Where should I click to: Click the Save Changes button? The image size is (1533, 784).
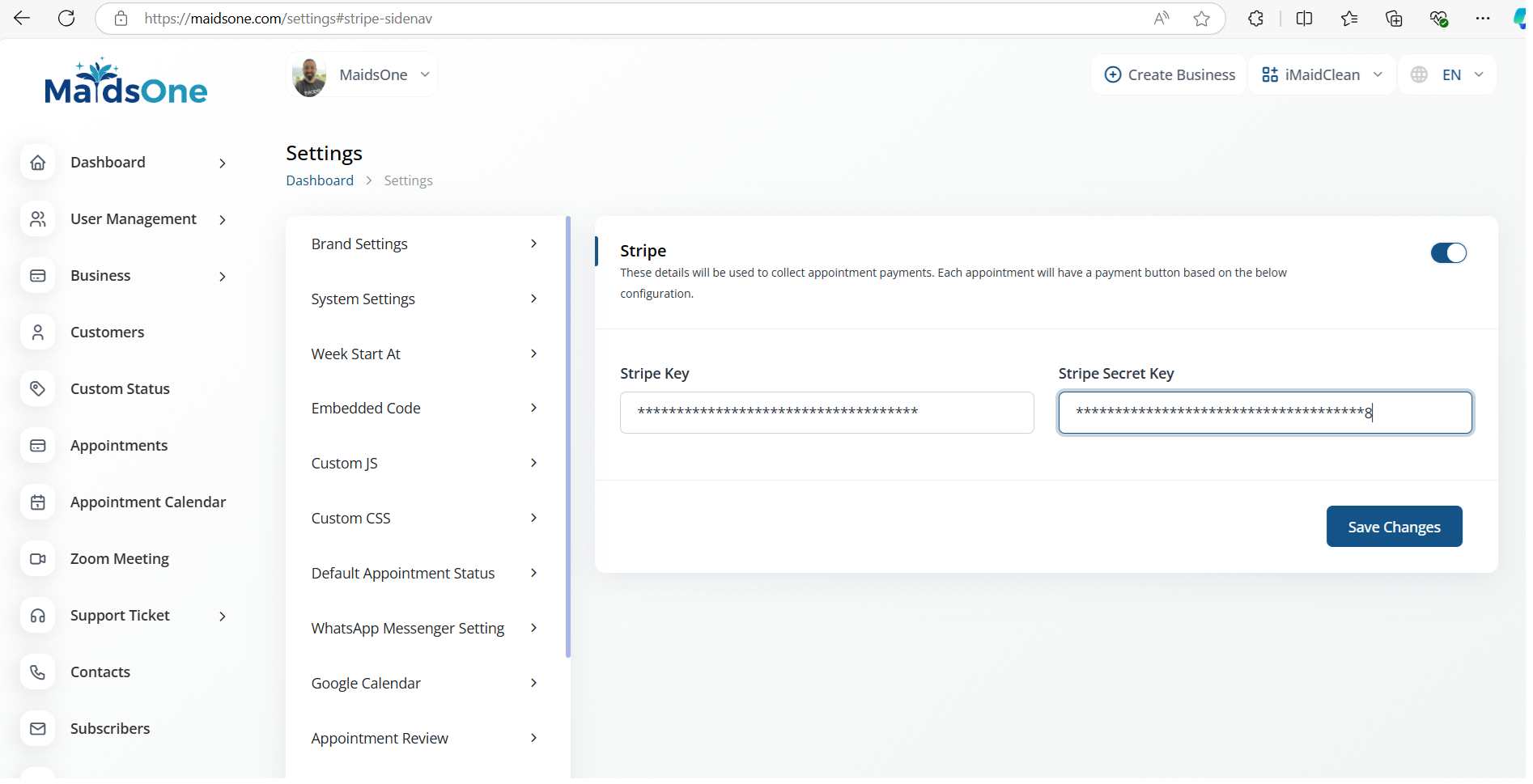coord(1394,527)
